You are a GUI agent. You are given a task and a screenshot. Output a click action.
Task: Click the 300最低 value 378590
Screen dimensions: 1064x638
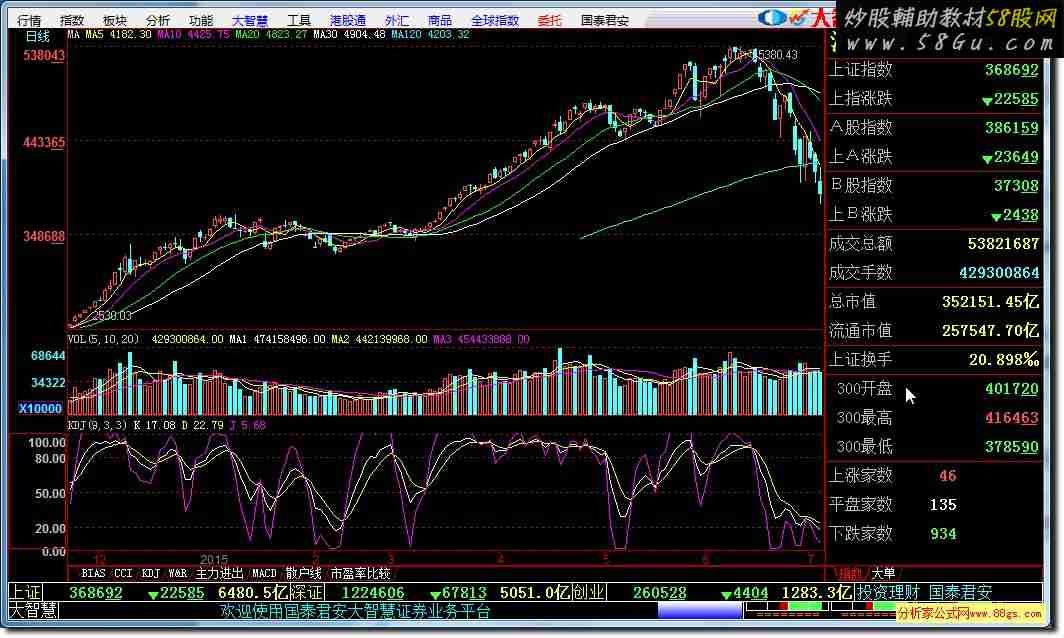1011,447
